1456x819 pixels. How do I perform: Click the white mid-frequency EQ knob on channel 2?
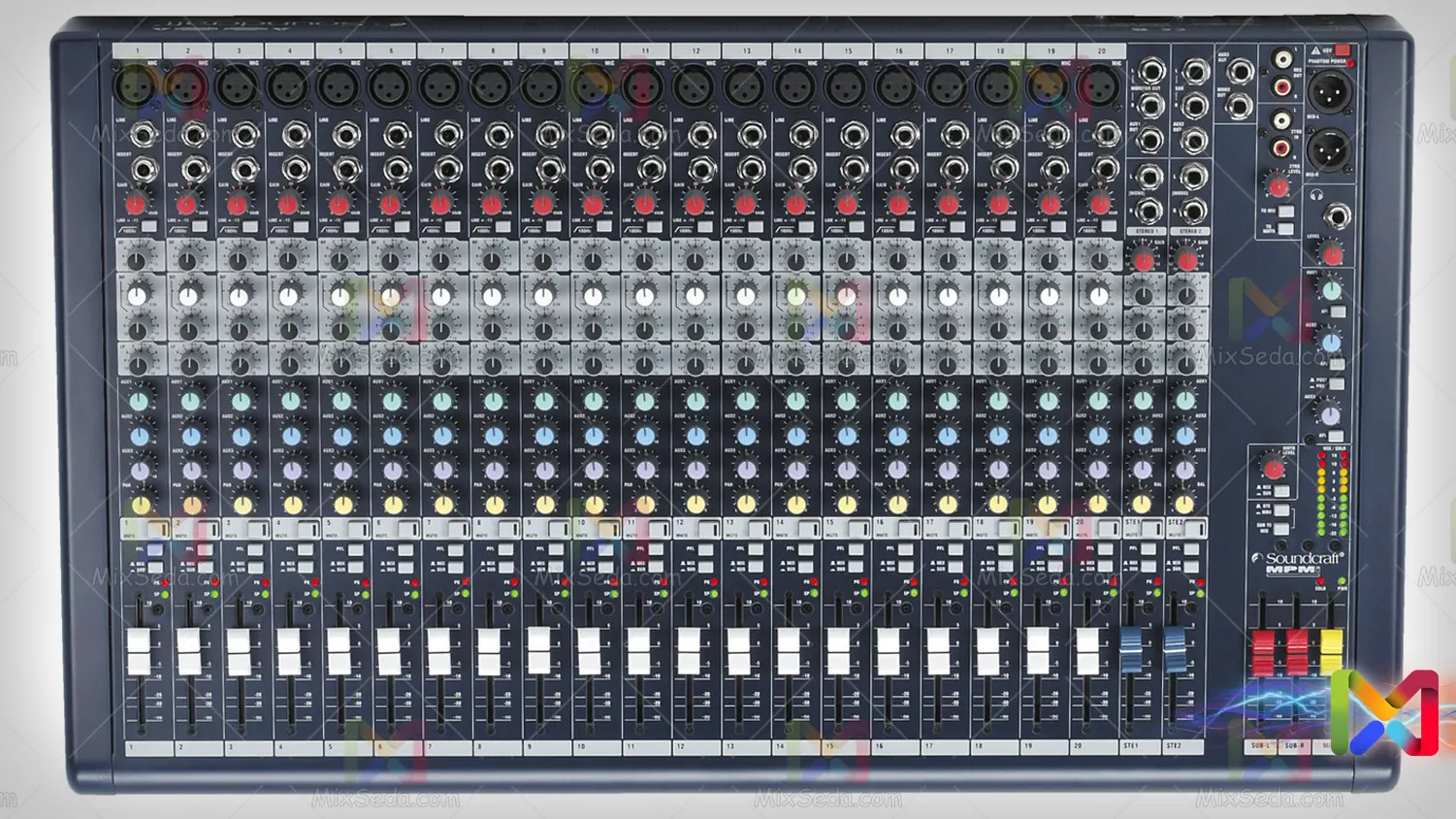[188, 296]
